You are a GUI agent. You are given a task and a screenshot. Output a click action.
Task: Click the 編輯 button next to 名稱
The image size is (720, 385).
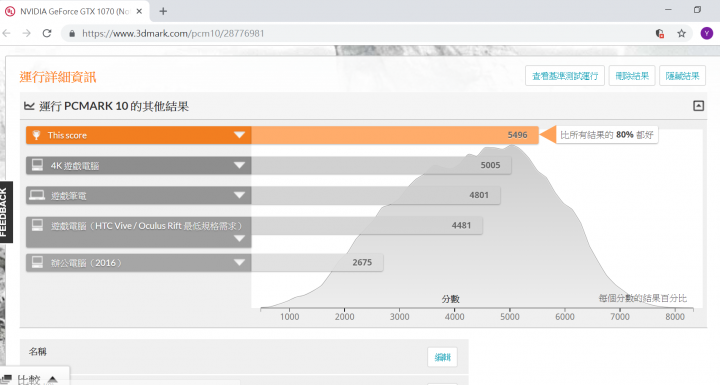442,357
